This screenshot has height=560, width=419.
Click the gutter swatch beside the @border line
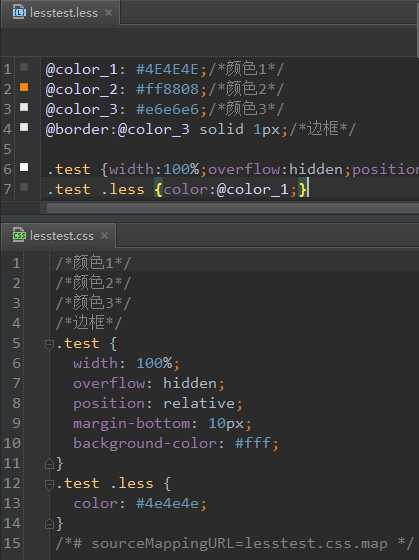click(24, 127)
